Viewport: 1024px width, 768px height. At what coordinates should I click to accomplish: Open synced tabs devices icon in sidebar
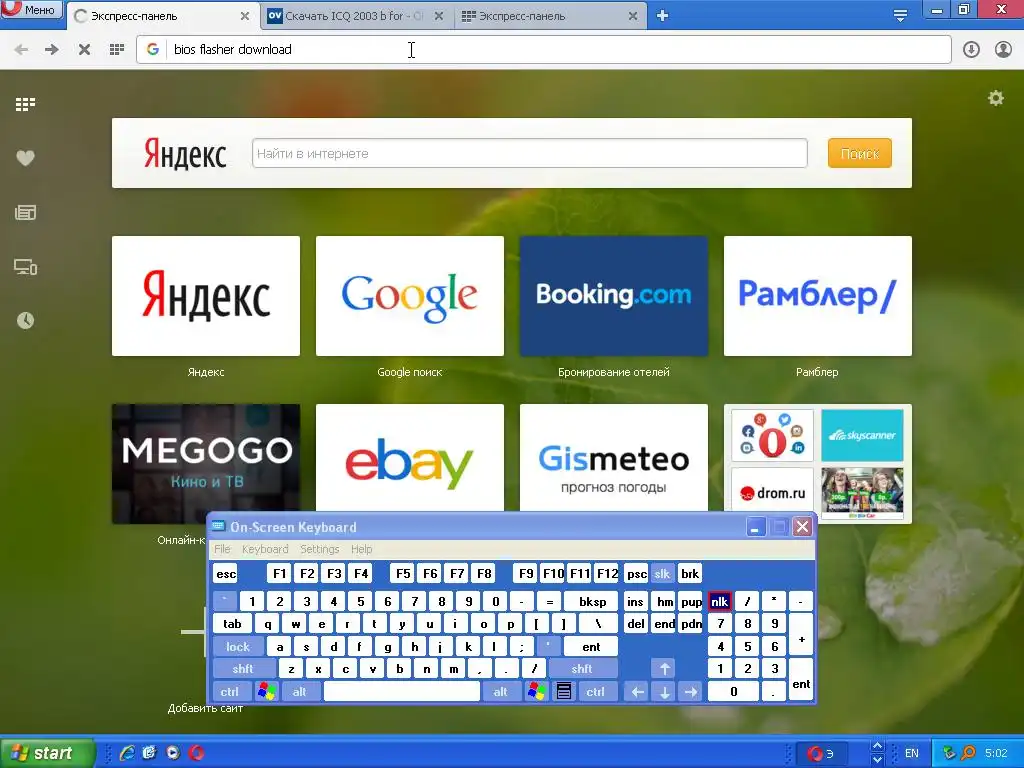pos(25,266)
